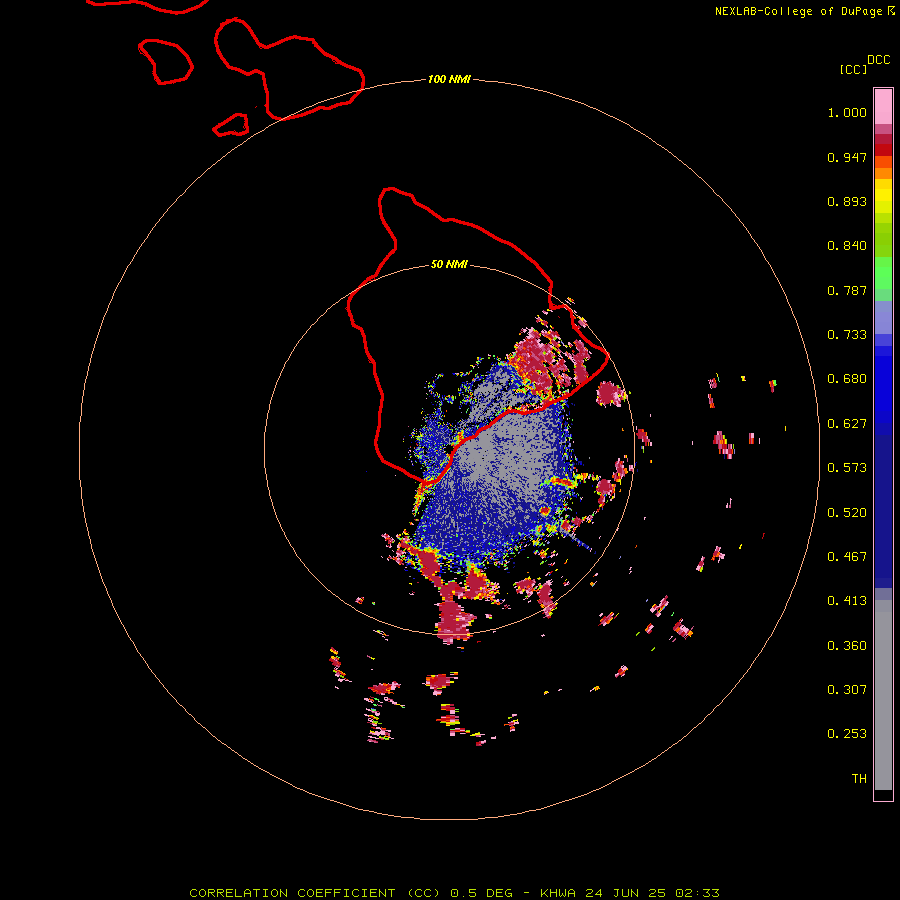900x900 pixels.
Task: Select the 1.000 value on the scale
Action: (847, 112)
